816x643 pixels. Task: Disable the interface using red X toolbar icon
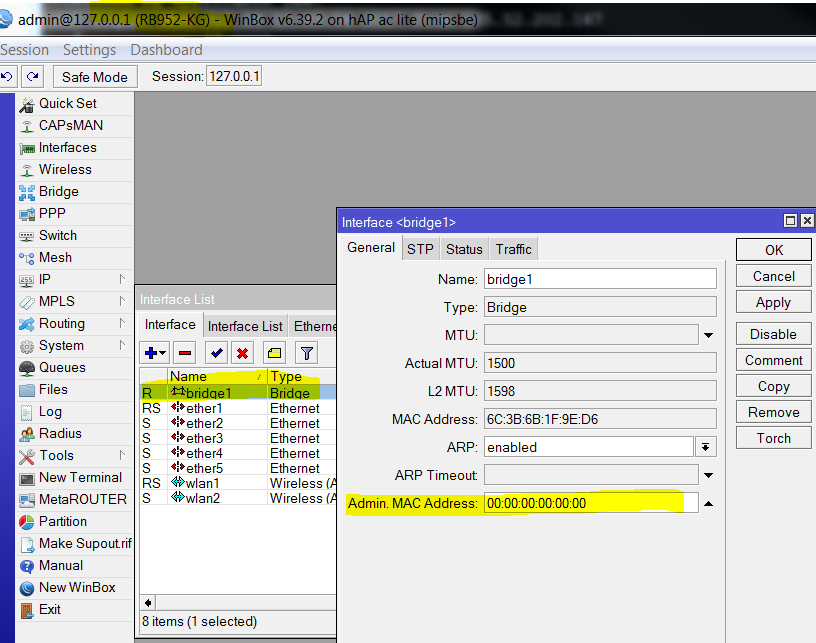point(244,353)
